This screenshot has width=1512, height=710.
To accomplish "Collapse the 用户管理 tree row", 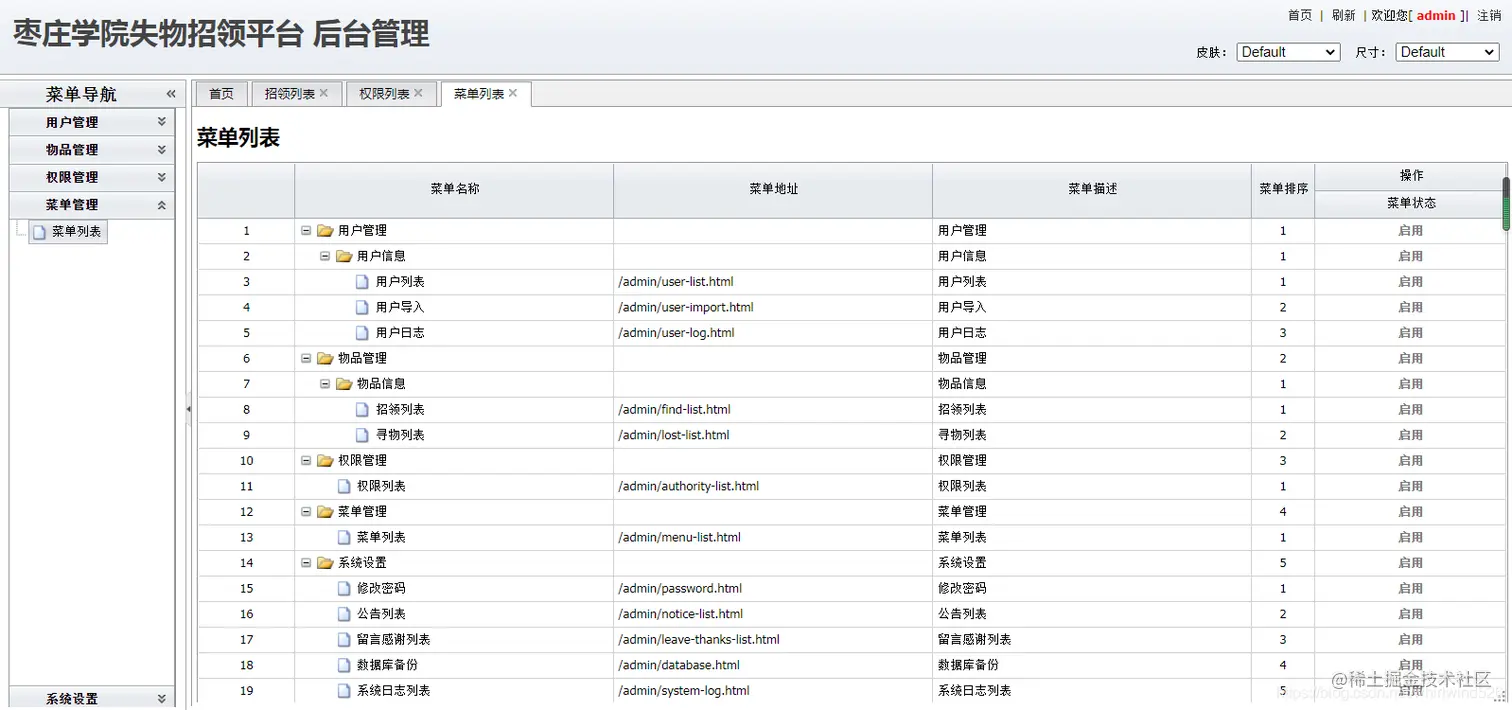I will pos(306,230).
